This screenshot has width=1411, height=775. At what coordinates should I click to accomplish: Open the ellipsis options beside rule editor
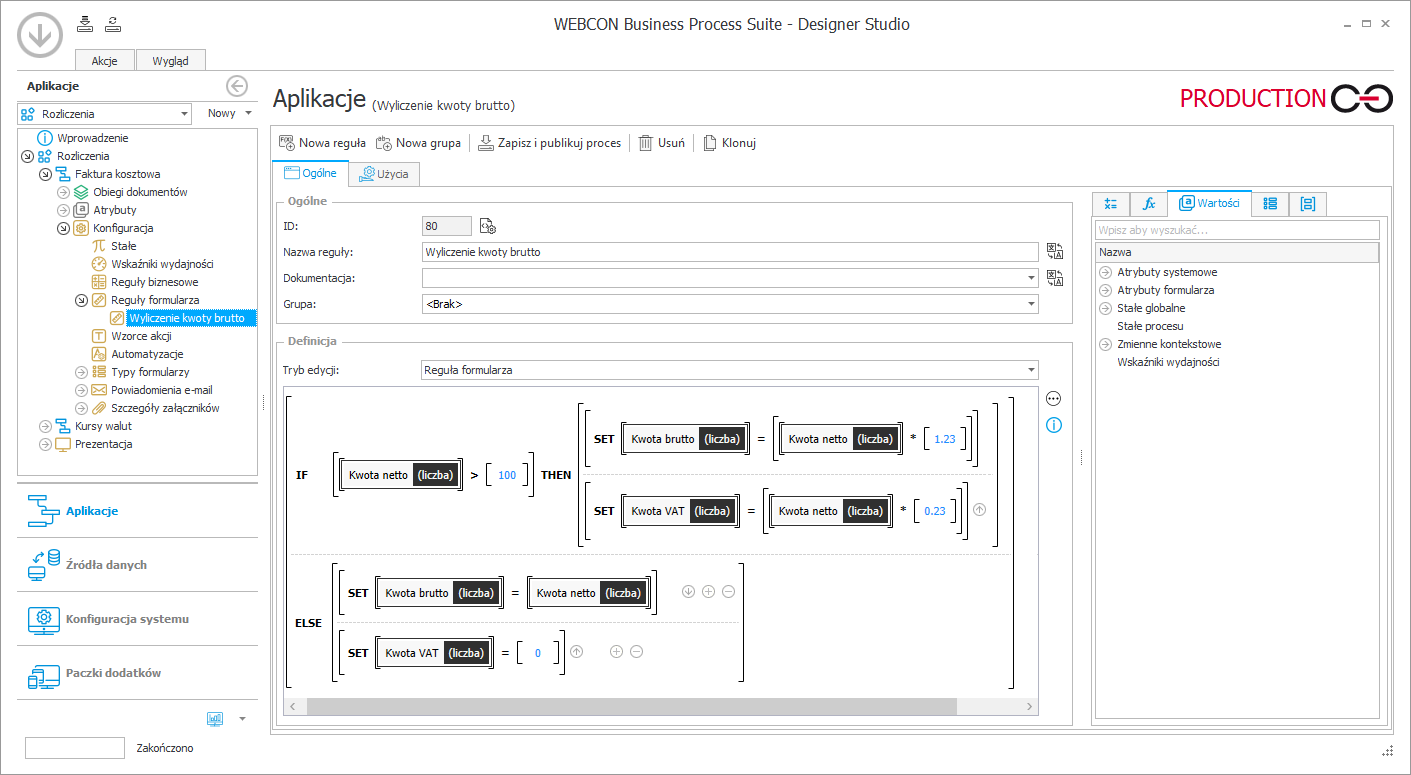point(1053,398)
